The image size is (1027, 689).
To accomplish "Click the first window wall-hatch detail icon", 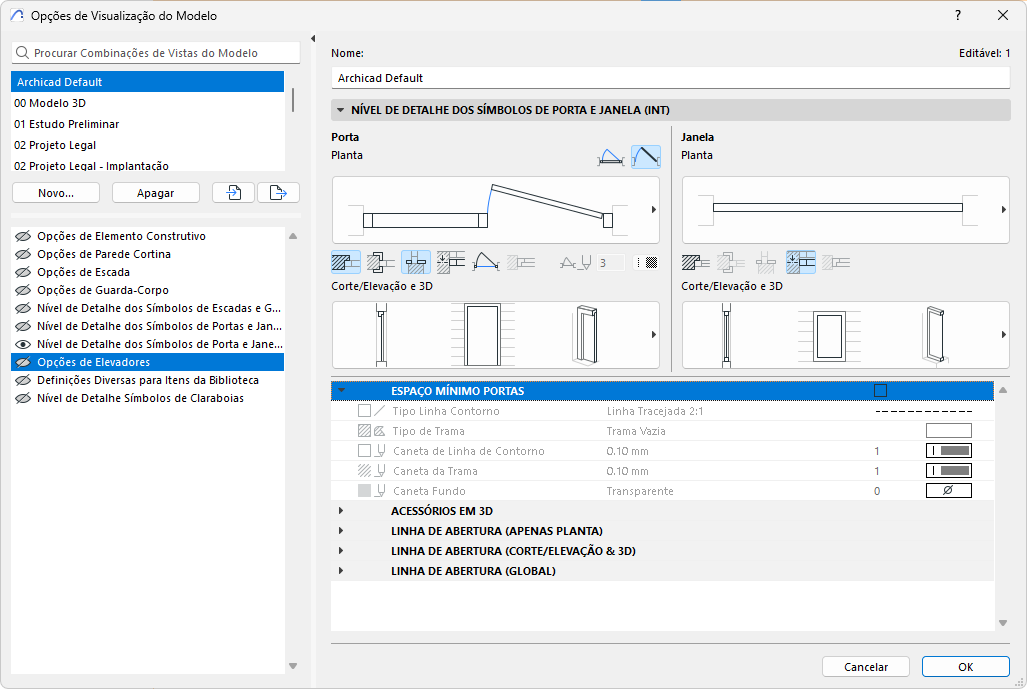I will [696, 263].
